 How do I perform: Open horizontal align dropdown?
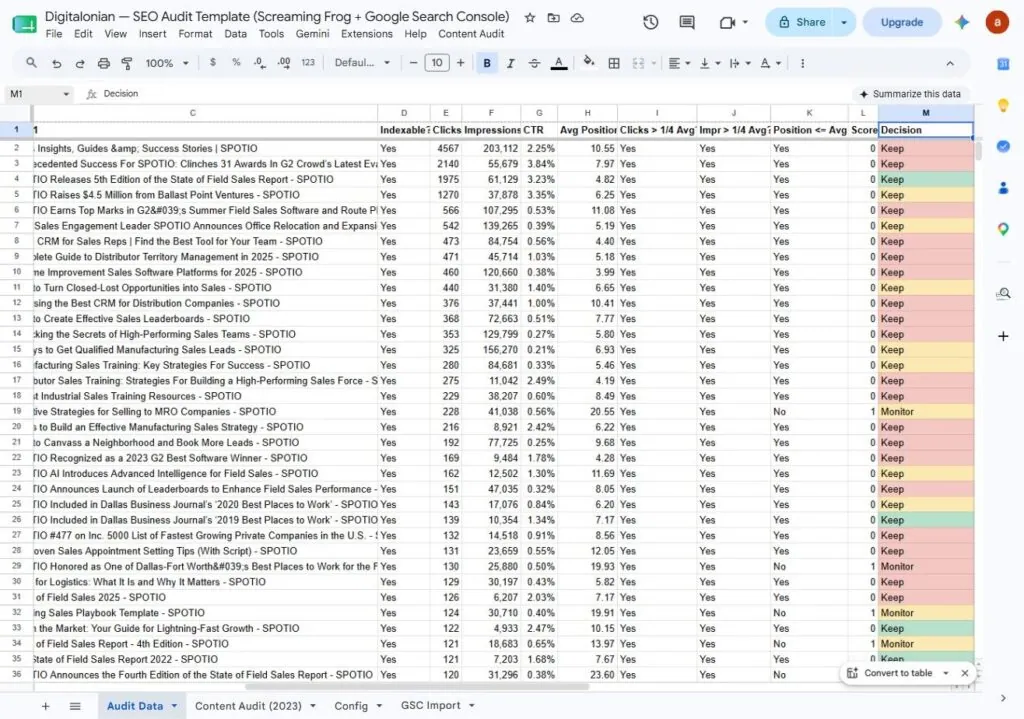coord(679,63)
